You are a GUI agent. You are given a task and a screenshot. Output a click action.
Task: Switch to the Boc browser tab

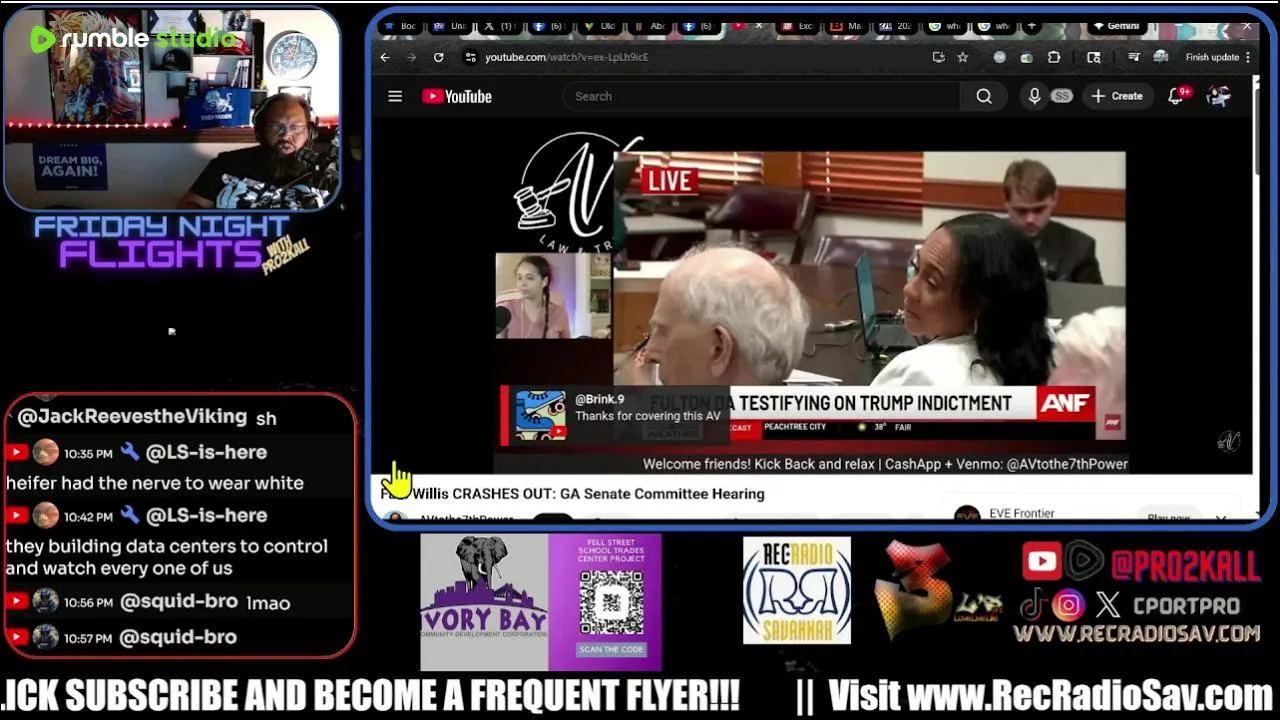tap(402, 26)
